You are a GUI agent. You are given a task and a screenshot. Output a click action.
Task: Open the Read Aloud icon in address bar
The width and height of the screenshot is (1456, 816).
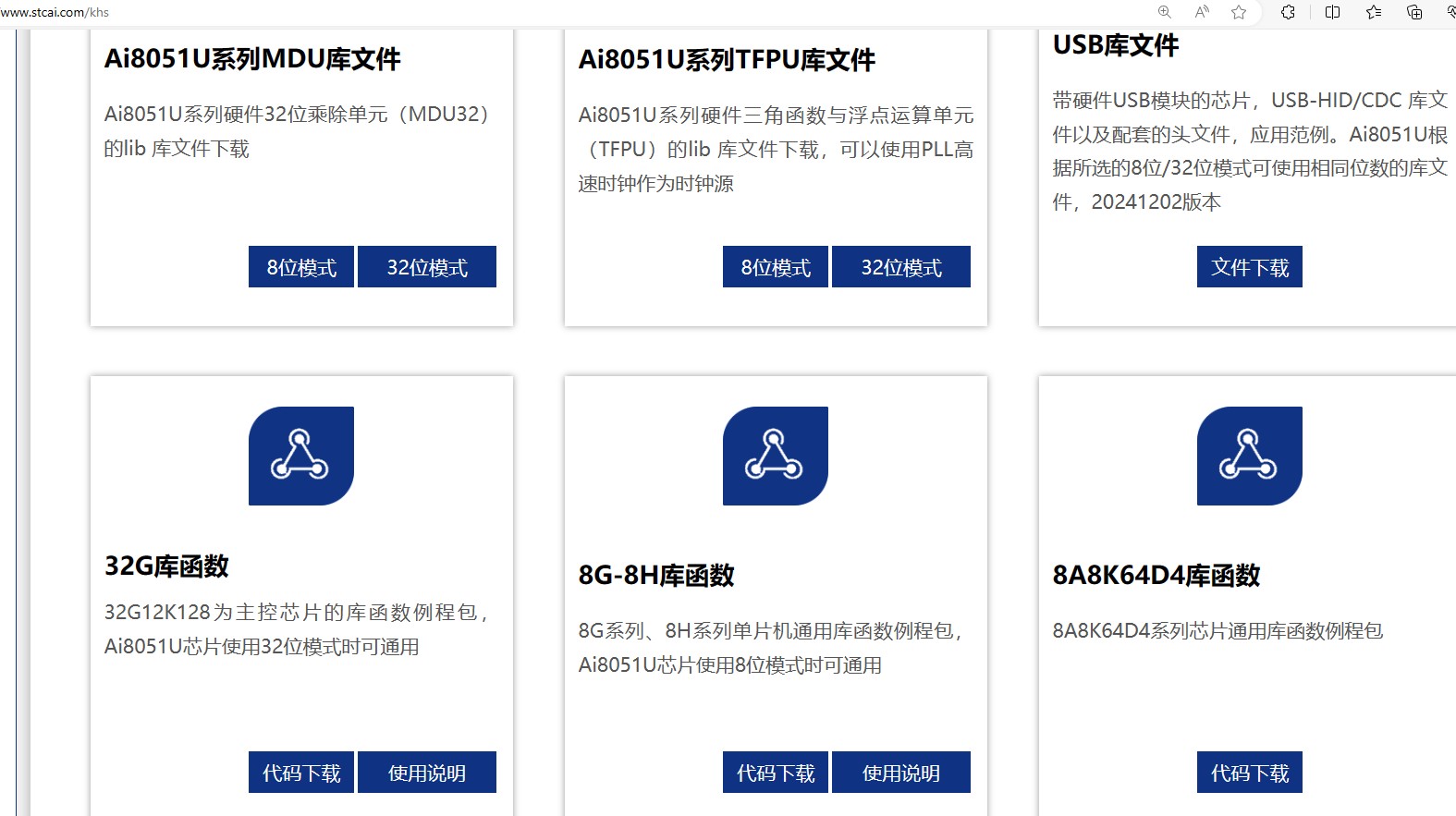(1202, 12)
